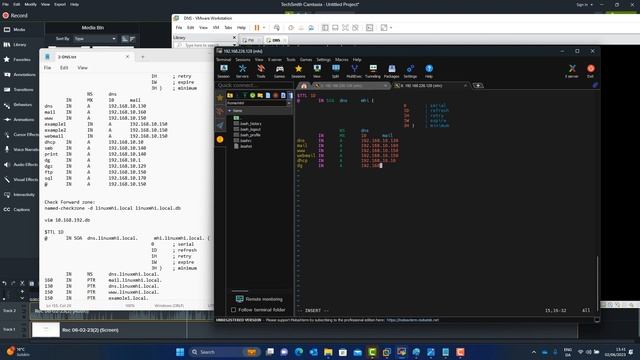
Task: Open the Servers icon in MobaXterm
Action: (242, 71)
